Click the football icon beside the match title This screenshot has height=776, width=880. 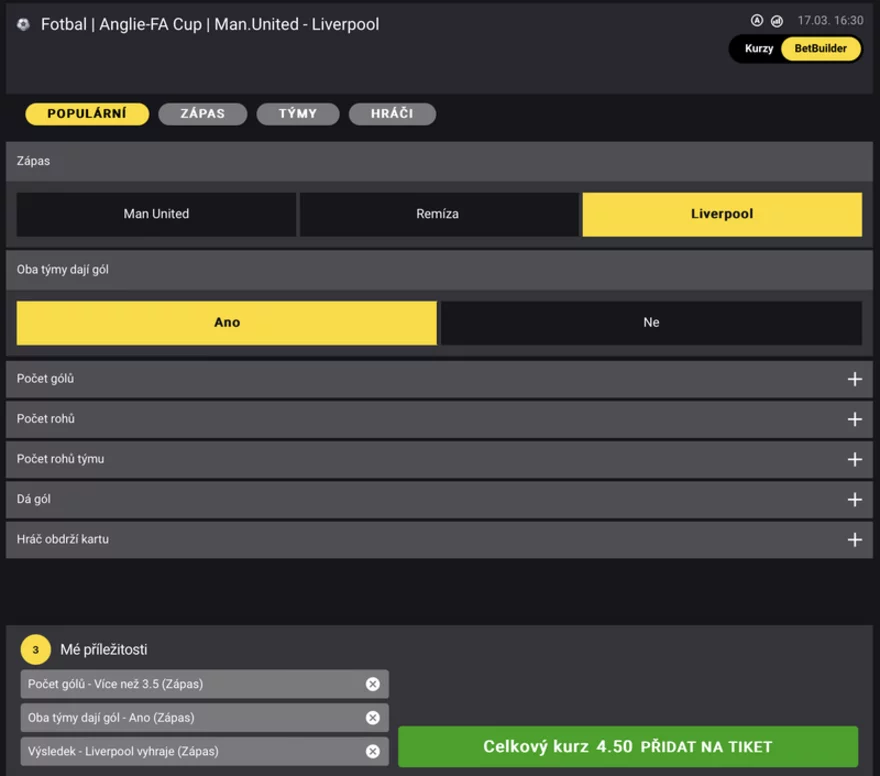click(x=23, y=24)
